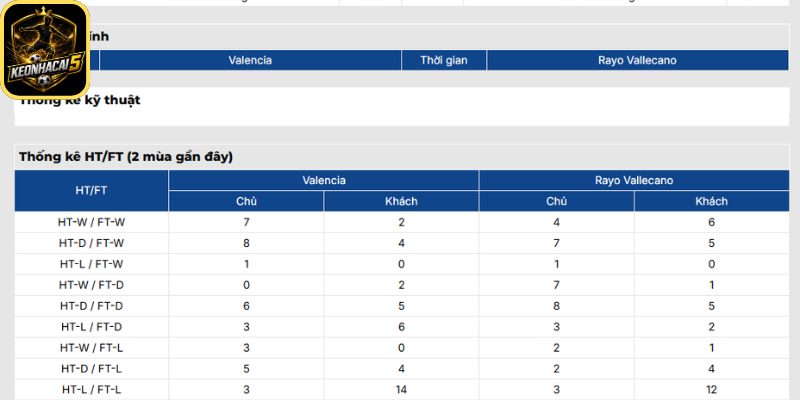
Task: Click Valencia's Khách value 14 in HT-L / FT-L
Action: tap(401, 390)
